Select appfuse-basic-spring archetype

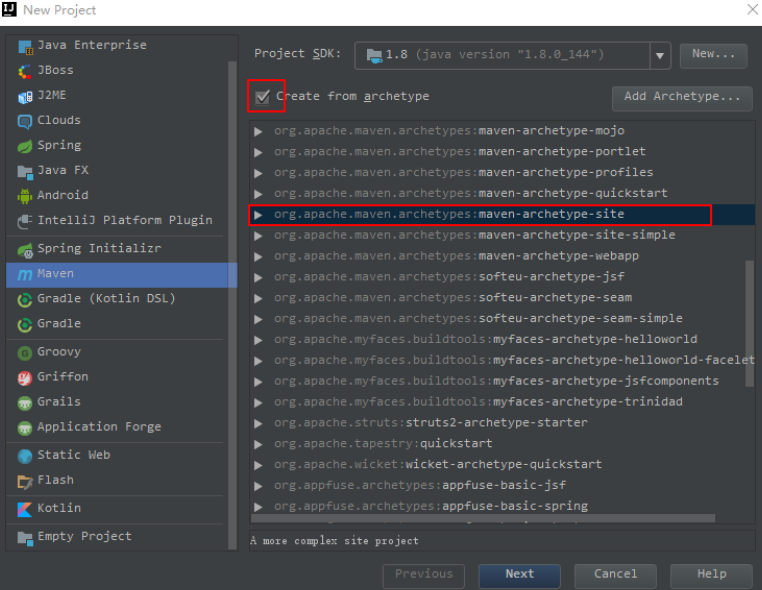[x=502, y=506]
